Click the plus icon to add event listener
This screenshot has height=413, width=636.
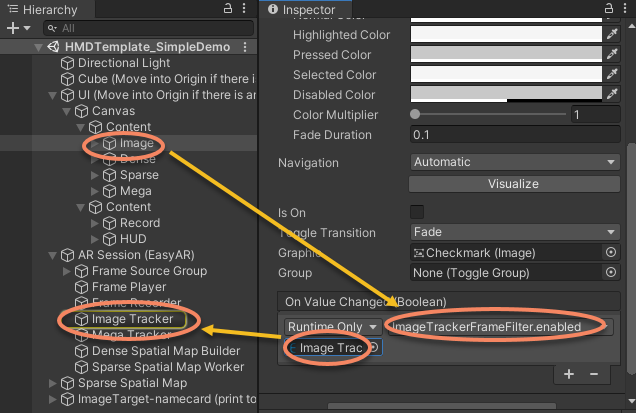click(569, 374)
